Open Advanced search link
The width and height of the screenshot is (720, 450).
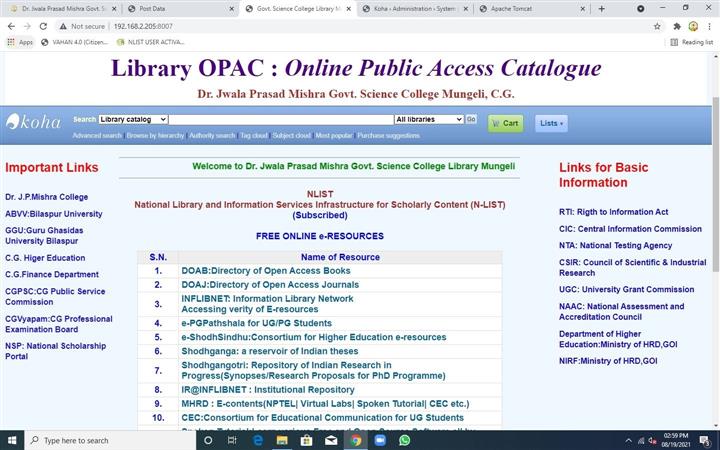click(97, 135)
